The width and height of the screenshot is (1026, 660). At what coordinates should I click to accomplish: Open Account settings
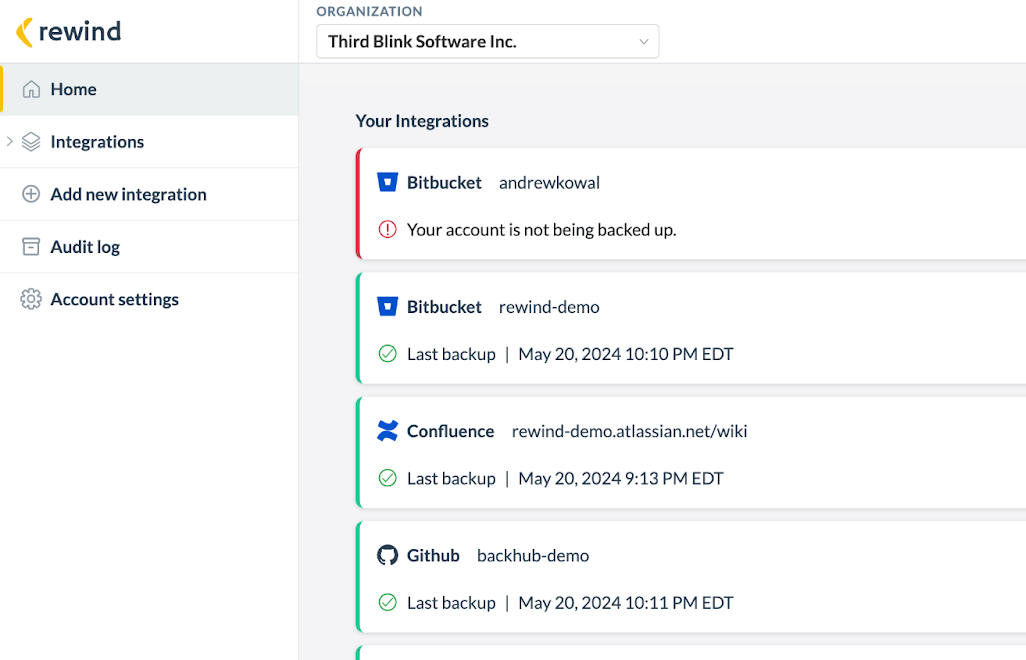(149, 299)
